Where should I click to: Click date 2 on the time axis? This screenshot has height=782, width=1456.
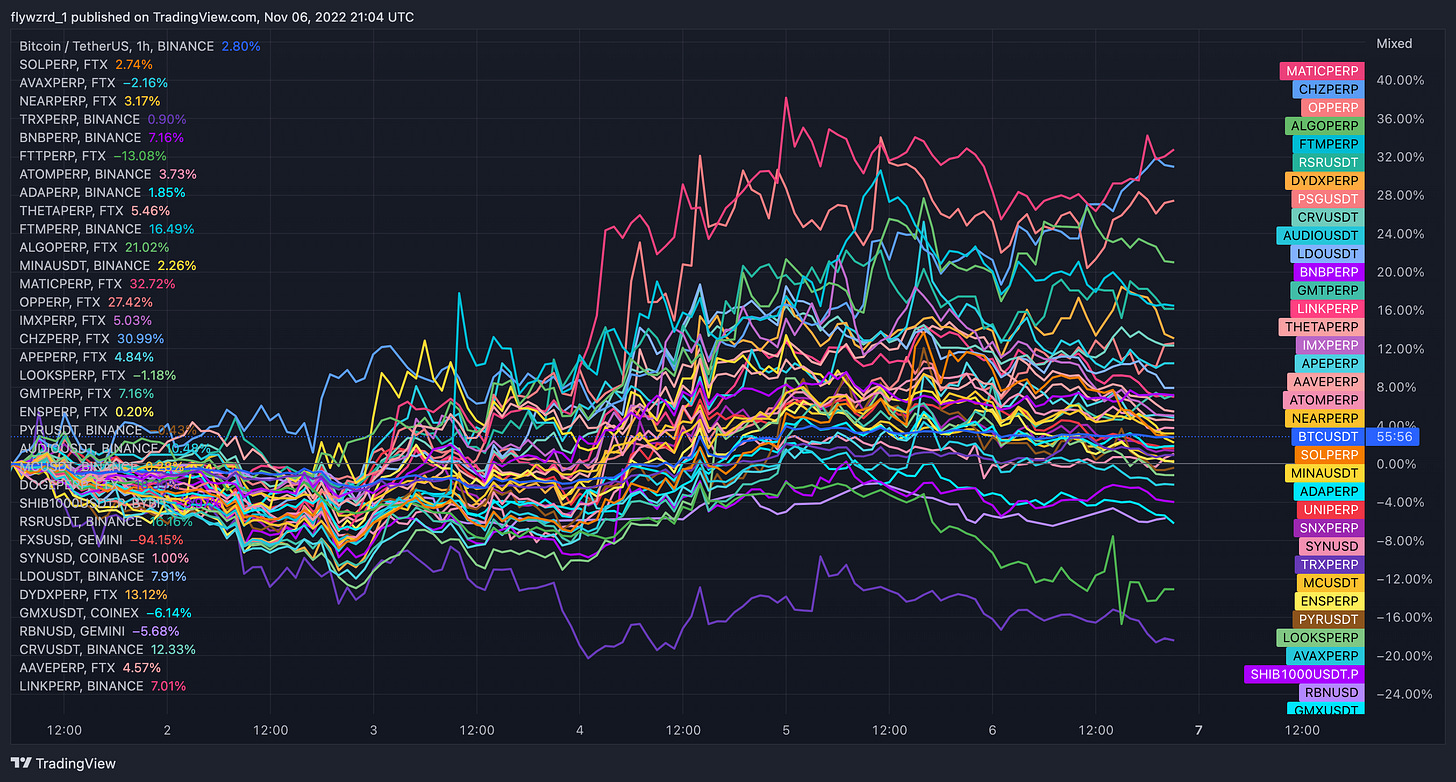tap(167, 730)
